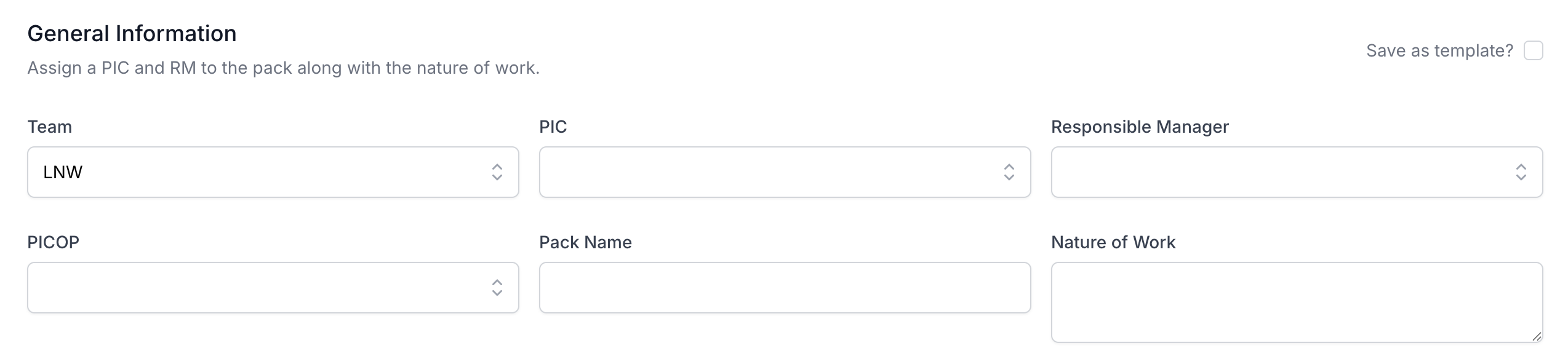Click the Nature of Work resize handle
This screenshot has width=1568, height=354.
[1537, 336]
